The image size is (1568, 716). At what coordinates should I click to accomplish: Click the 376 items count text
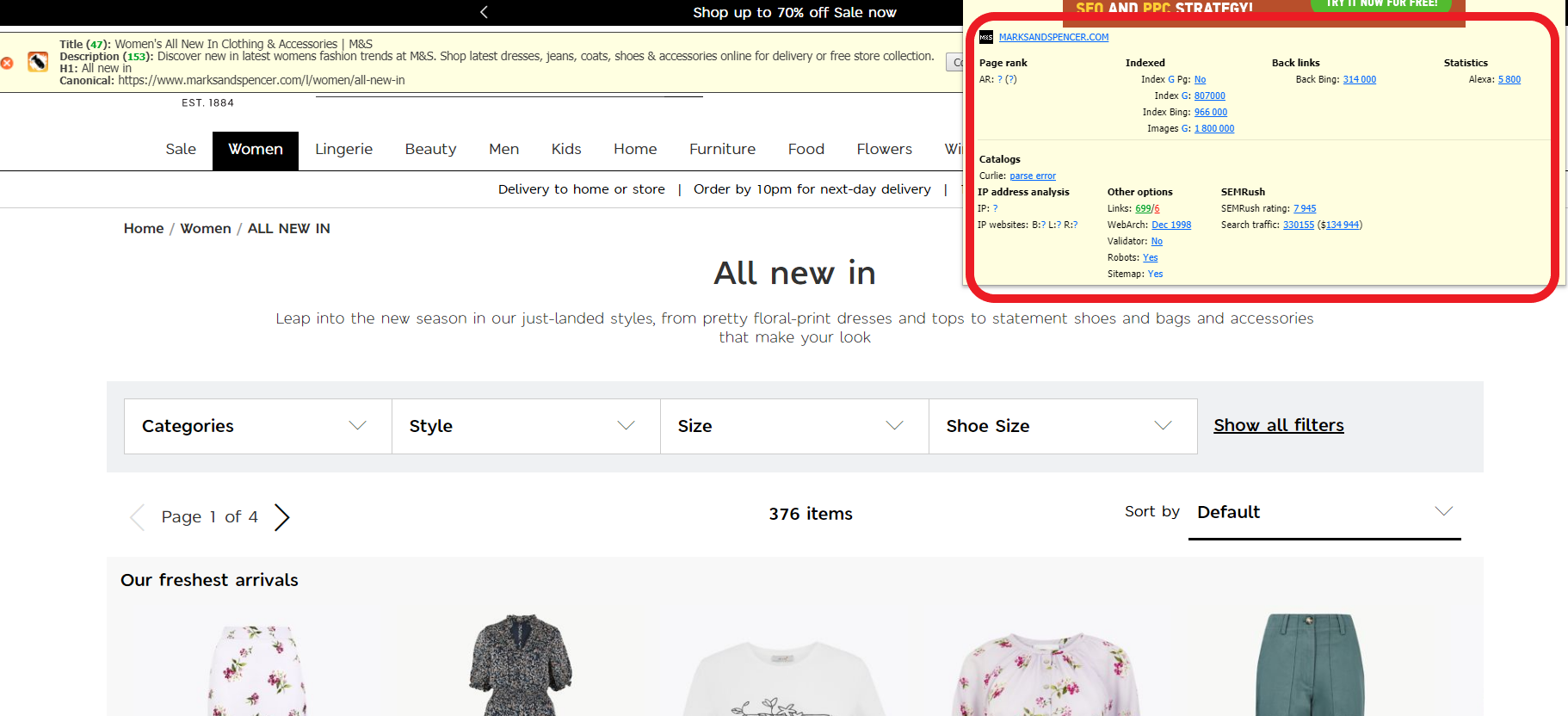pos(810,514)
